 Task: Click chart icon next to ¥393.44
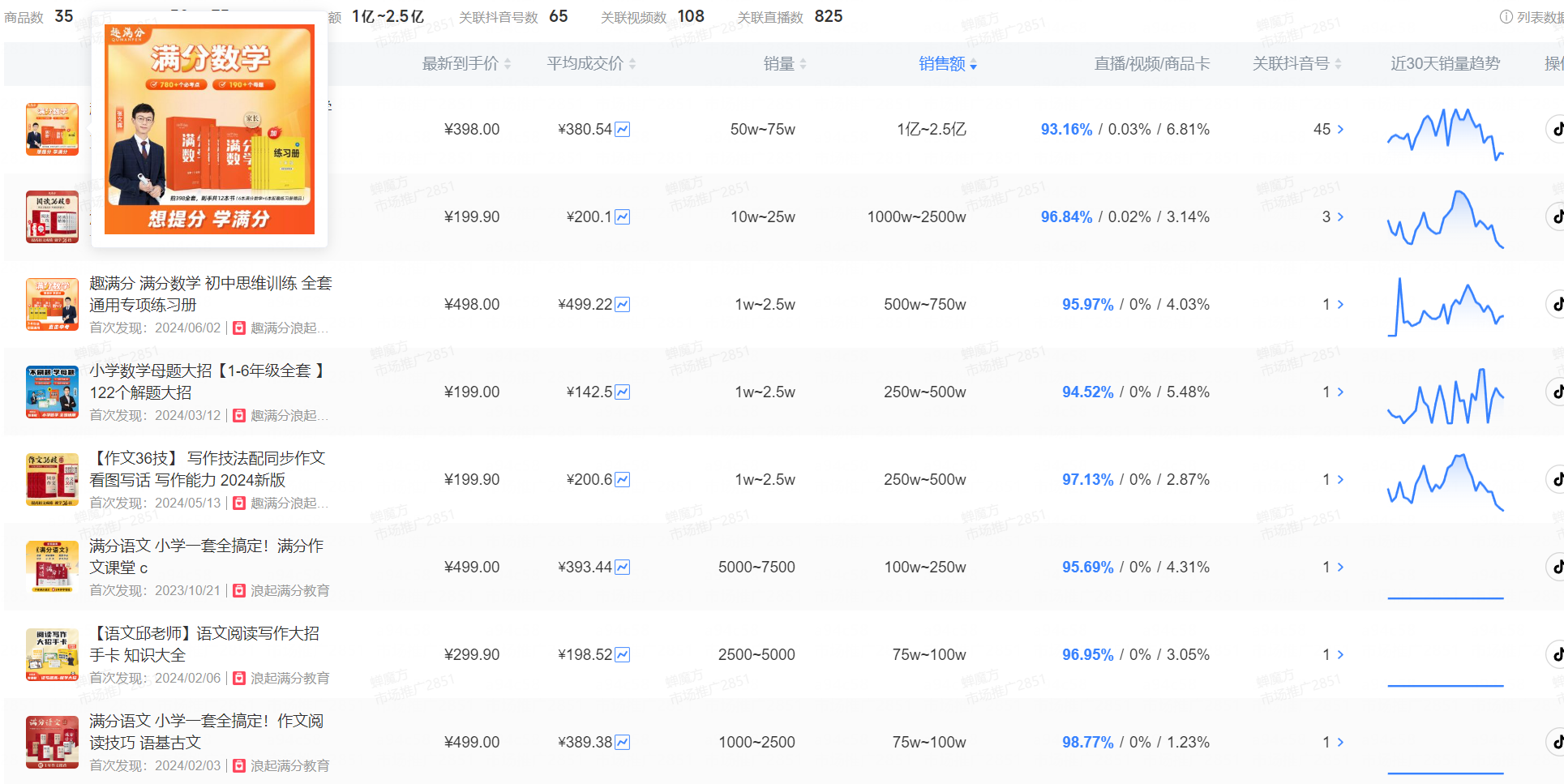pyautogui.click(x=622, y=568)
